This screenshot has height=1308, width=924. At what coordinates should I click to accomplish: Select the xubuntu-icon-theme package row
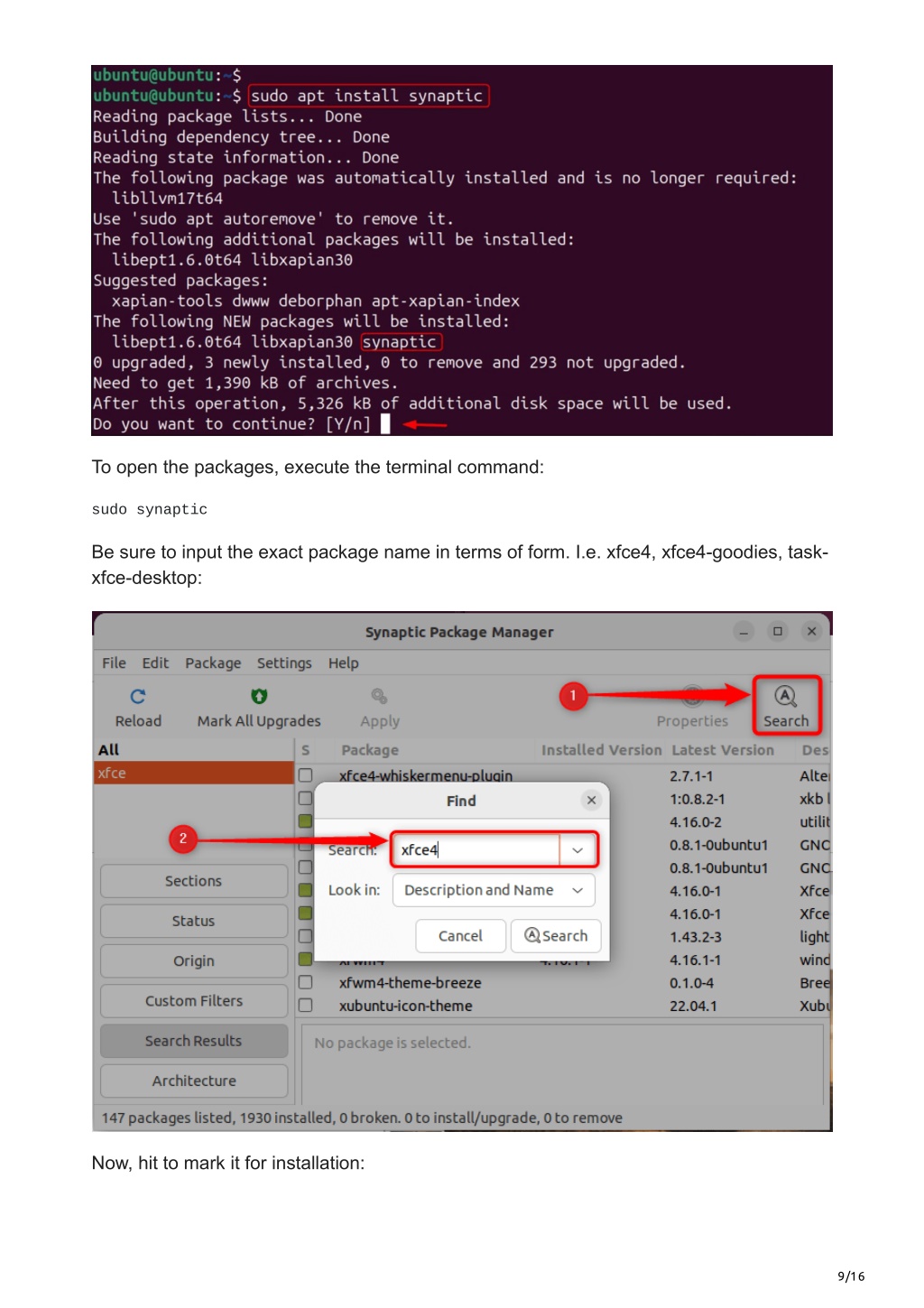pyautogui.click(x=564, y=1006)
